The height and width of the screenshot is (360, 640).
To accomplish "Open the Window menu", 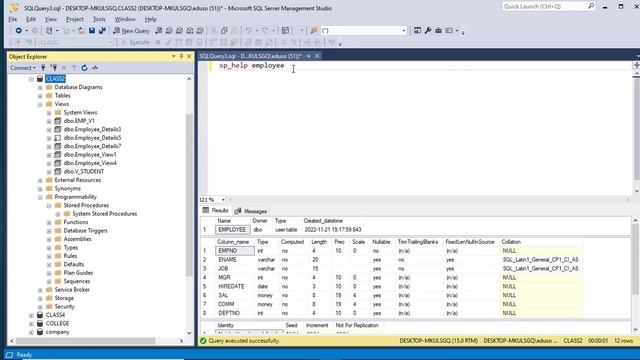I will [x=125, y=19].
